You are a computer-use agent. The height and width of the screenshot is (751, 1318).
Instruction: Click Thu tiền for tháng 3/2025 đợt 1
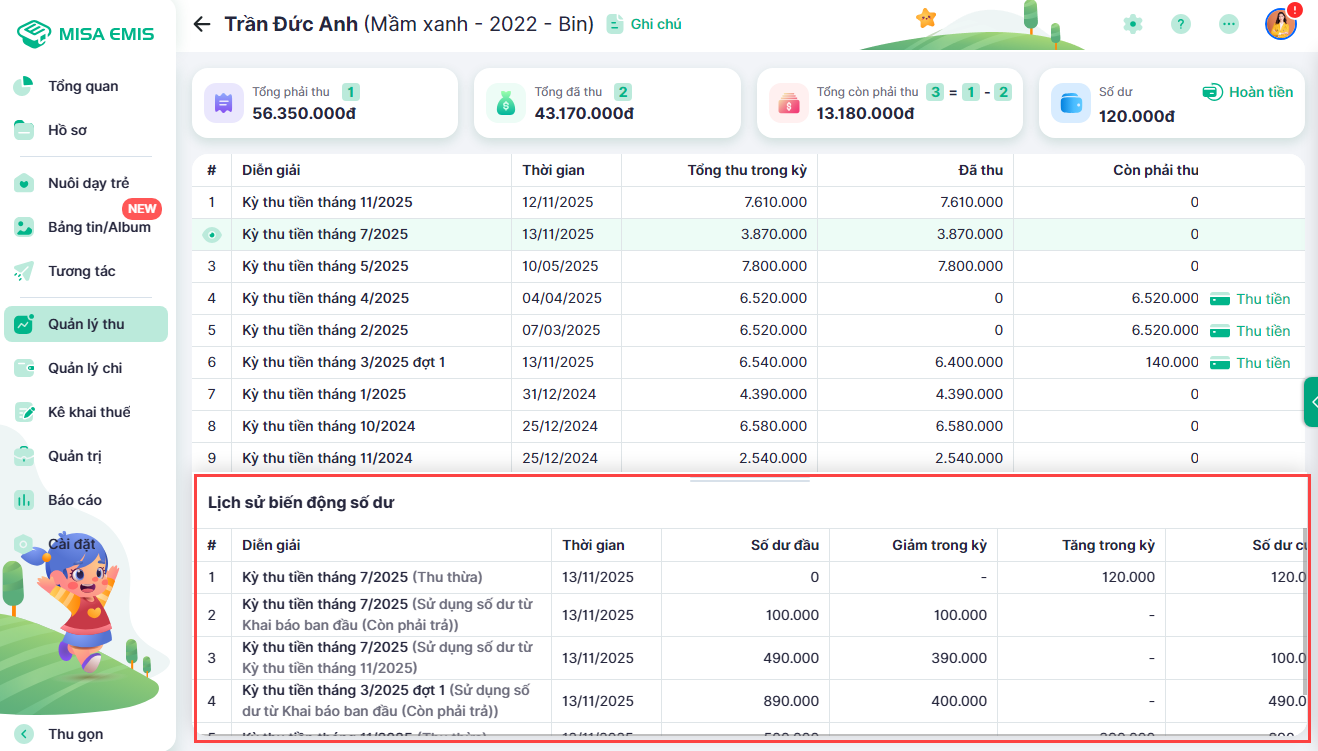(x=1251, y=363)
